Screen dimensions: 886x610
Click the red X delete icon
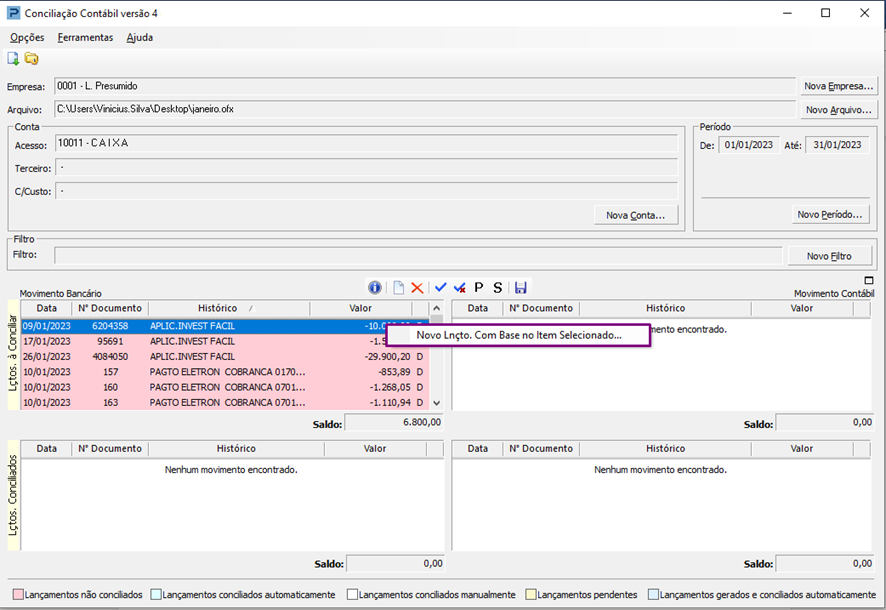tap(417, 288)
